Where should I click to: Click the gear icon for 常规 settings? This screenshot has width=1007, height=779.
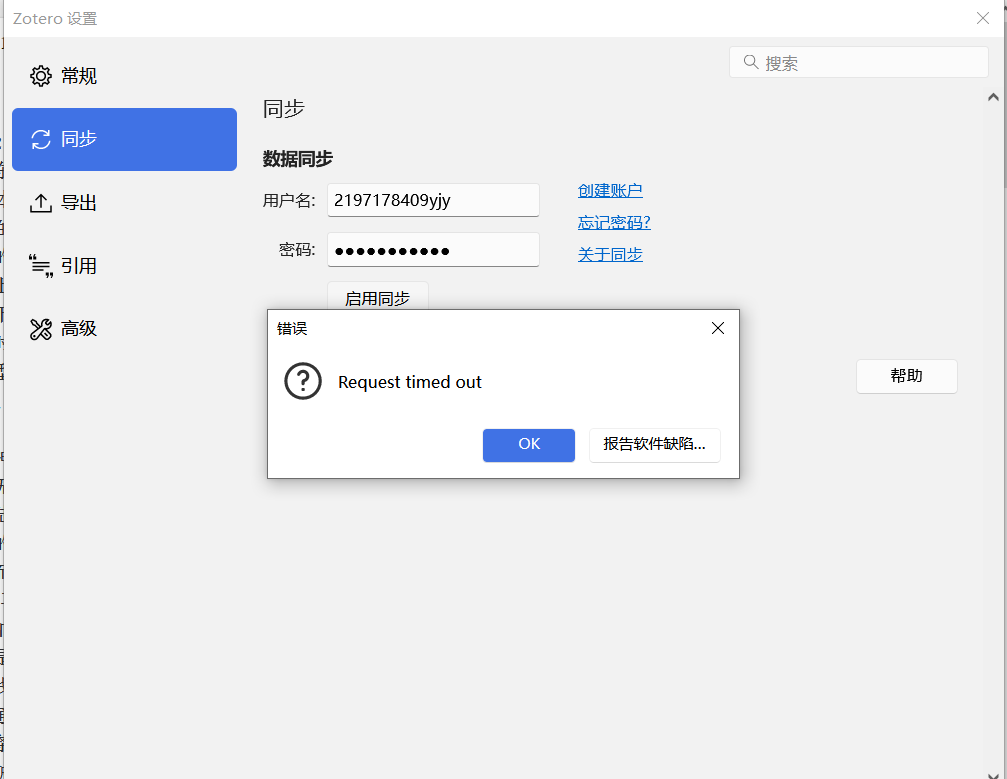click(x=40, y=76)
